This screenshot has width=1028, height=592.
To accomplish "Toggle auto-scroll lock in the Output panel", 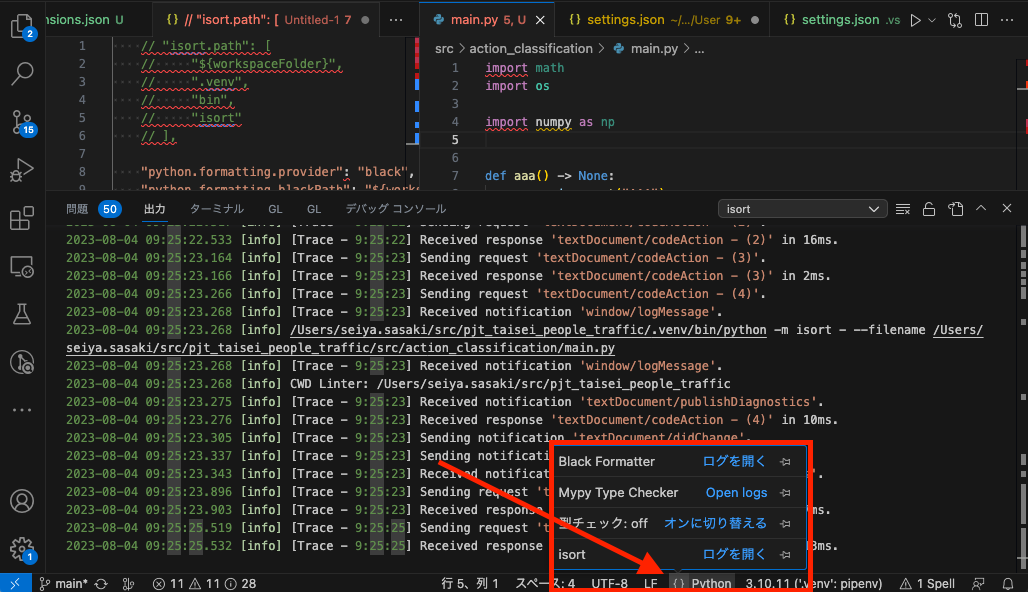I will coord(928,209).
